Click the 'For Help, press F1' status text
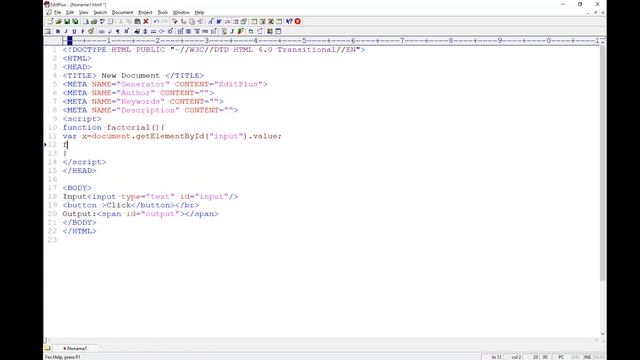 62,357
